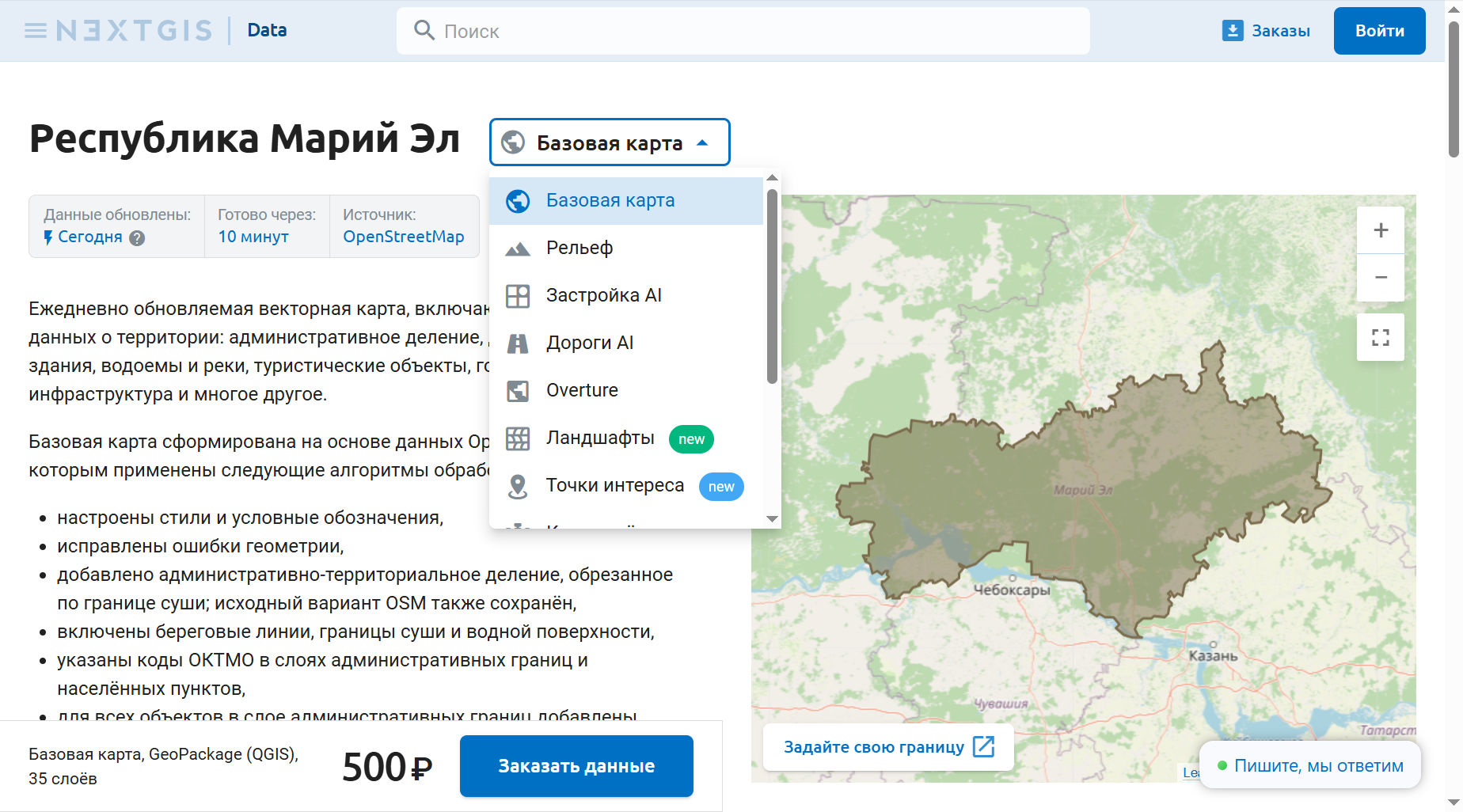Screen dimensions: 1463x812
Task: Click the globe icon in the dropdown selector
Action: tap(513, 142)
